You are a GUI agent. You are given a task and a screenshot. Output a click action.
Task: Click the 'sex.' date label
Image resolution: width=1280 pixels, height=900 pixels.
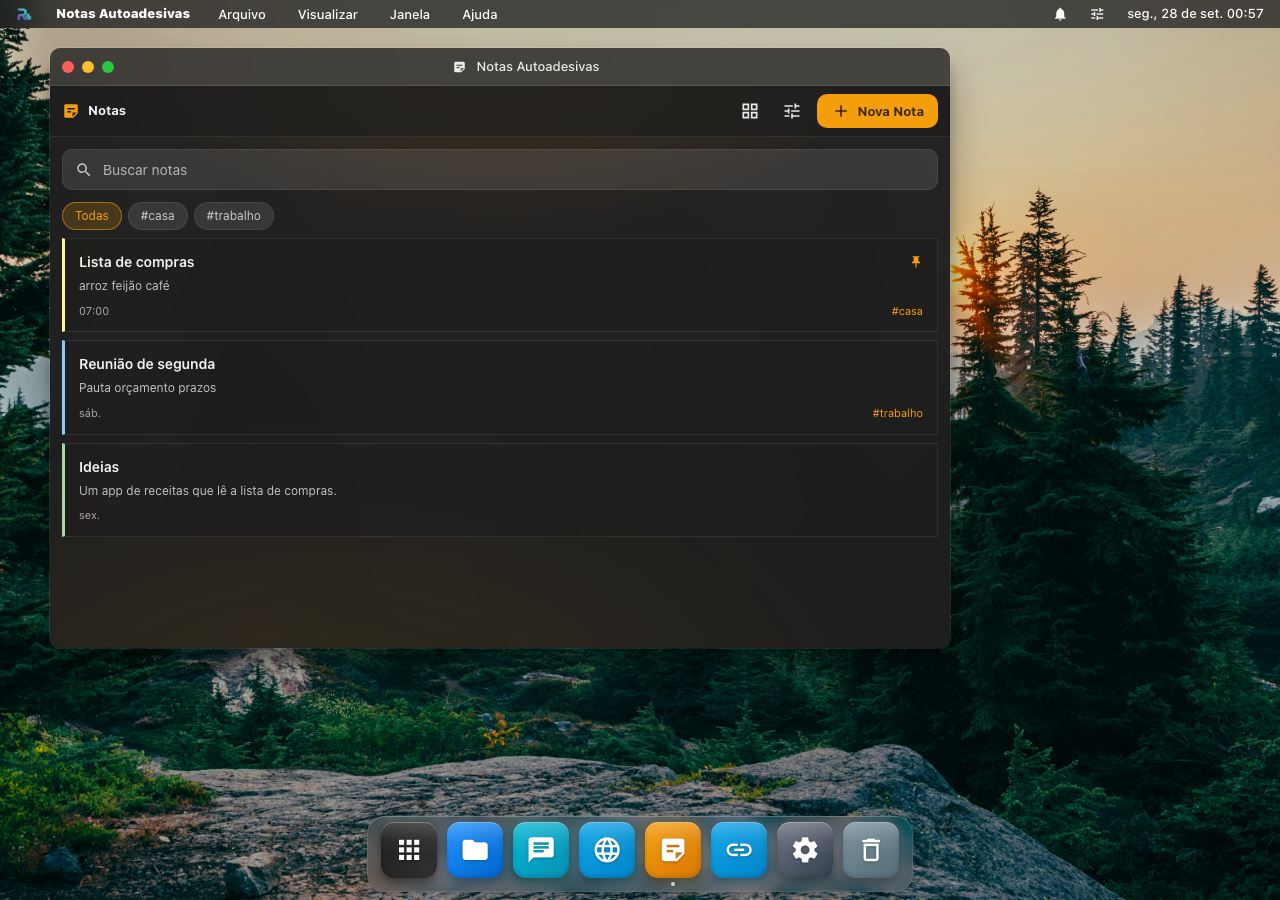89,516
